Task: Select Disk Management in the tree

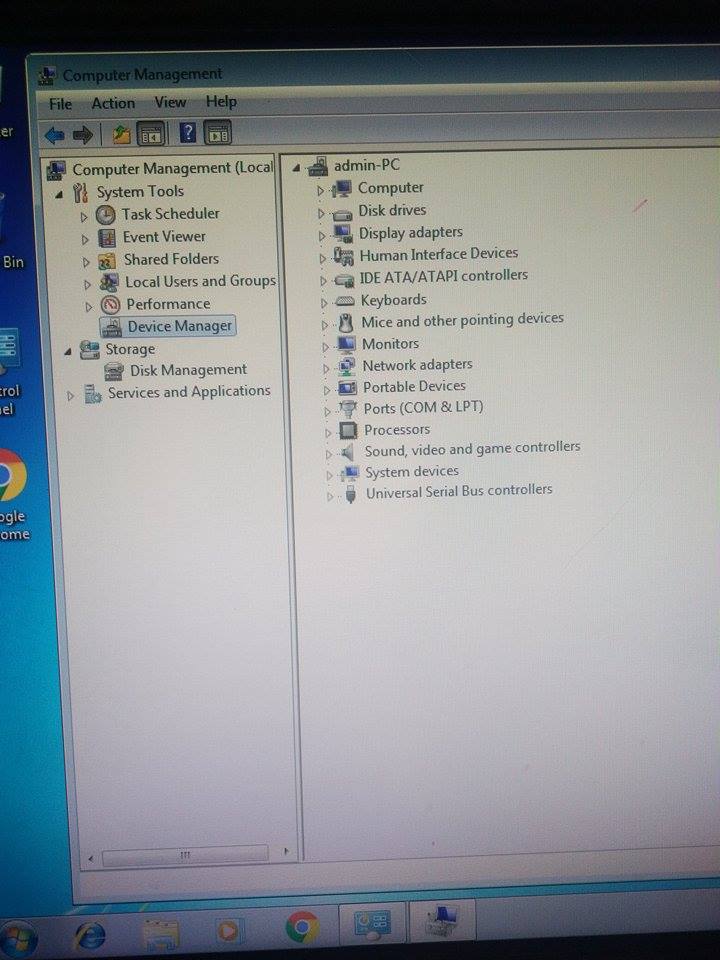Action: point(188,370)
